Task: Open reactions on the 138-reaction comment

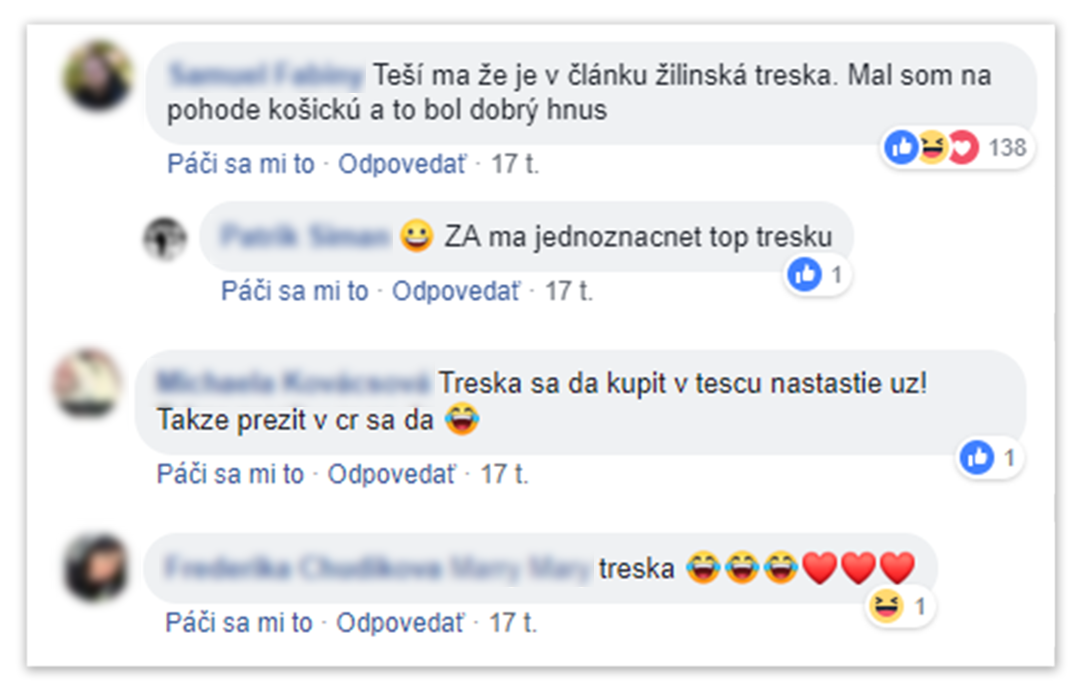Action: 957,147
